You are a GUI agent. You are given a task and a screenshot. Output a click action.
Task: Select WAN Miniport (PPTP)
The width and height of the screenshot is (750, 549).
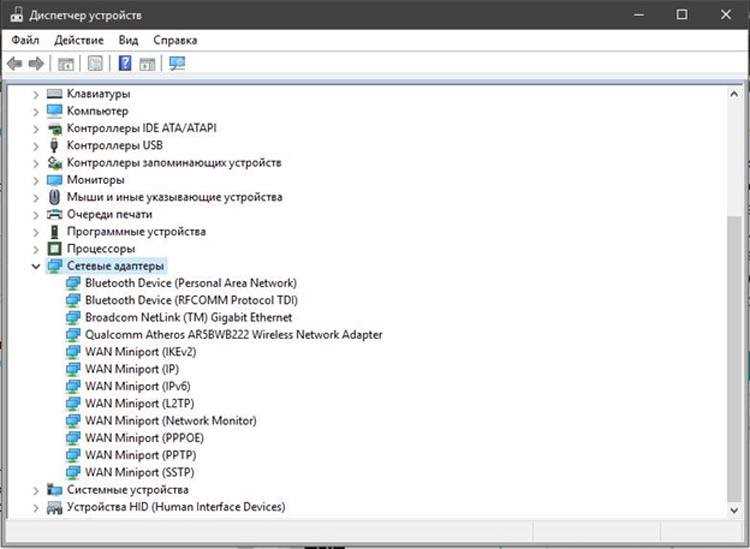(x=141, y=455)
